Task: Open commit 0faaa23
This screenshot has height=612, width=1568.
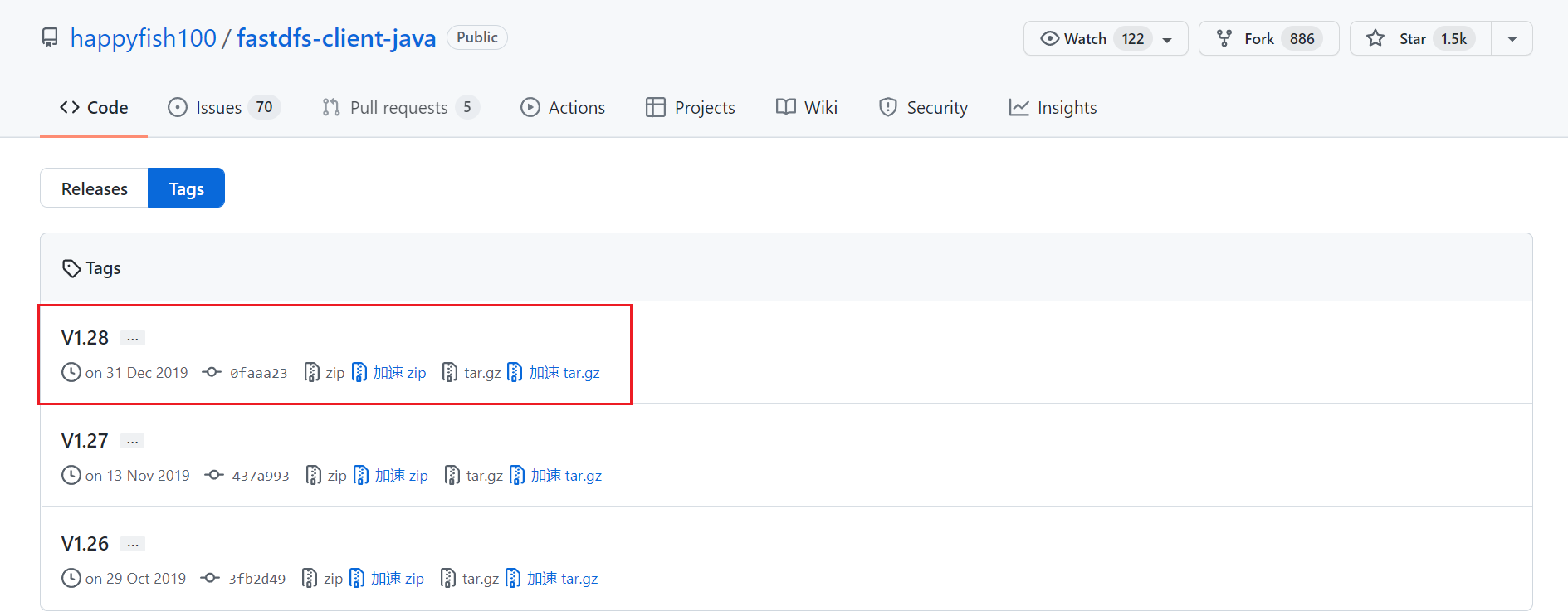Action: (258, 373)
